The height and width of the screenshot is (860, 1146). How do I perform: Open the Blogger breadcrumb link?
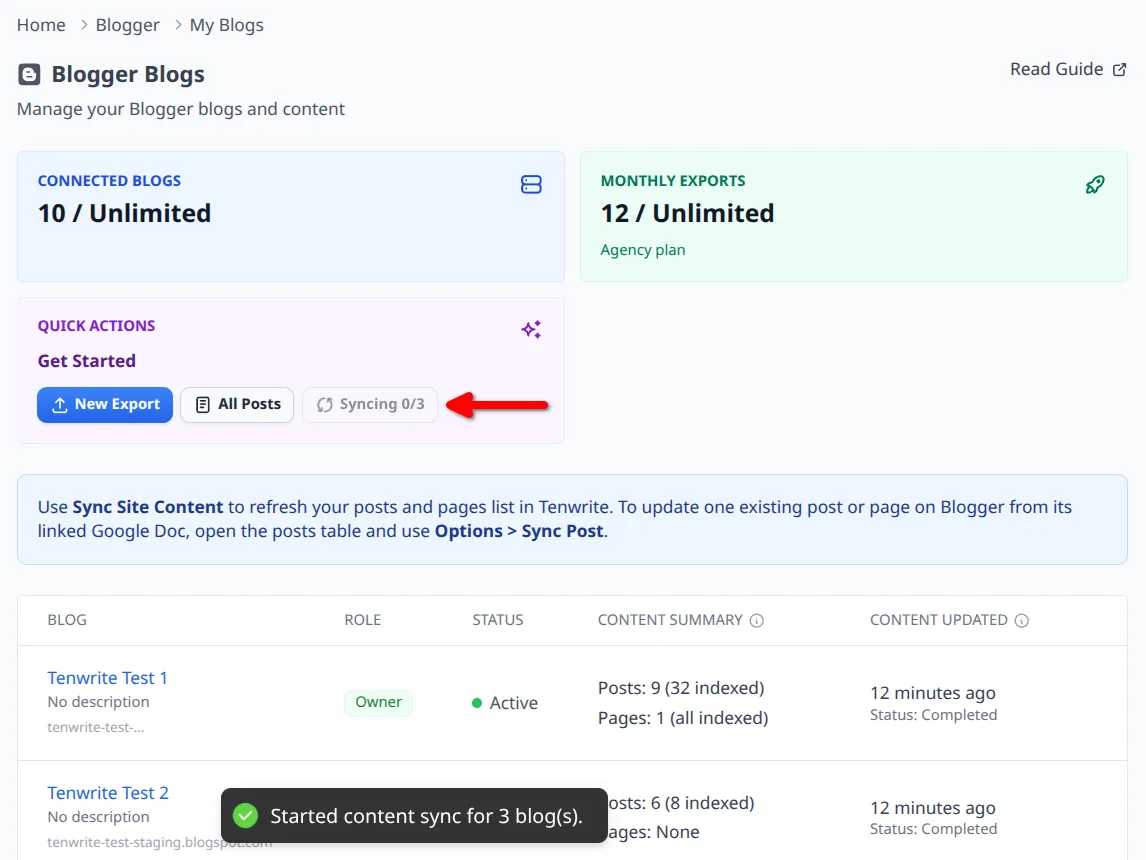click(x=127, y=25)
